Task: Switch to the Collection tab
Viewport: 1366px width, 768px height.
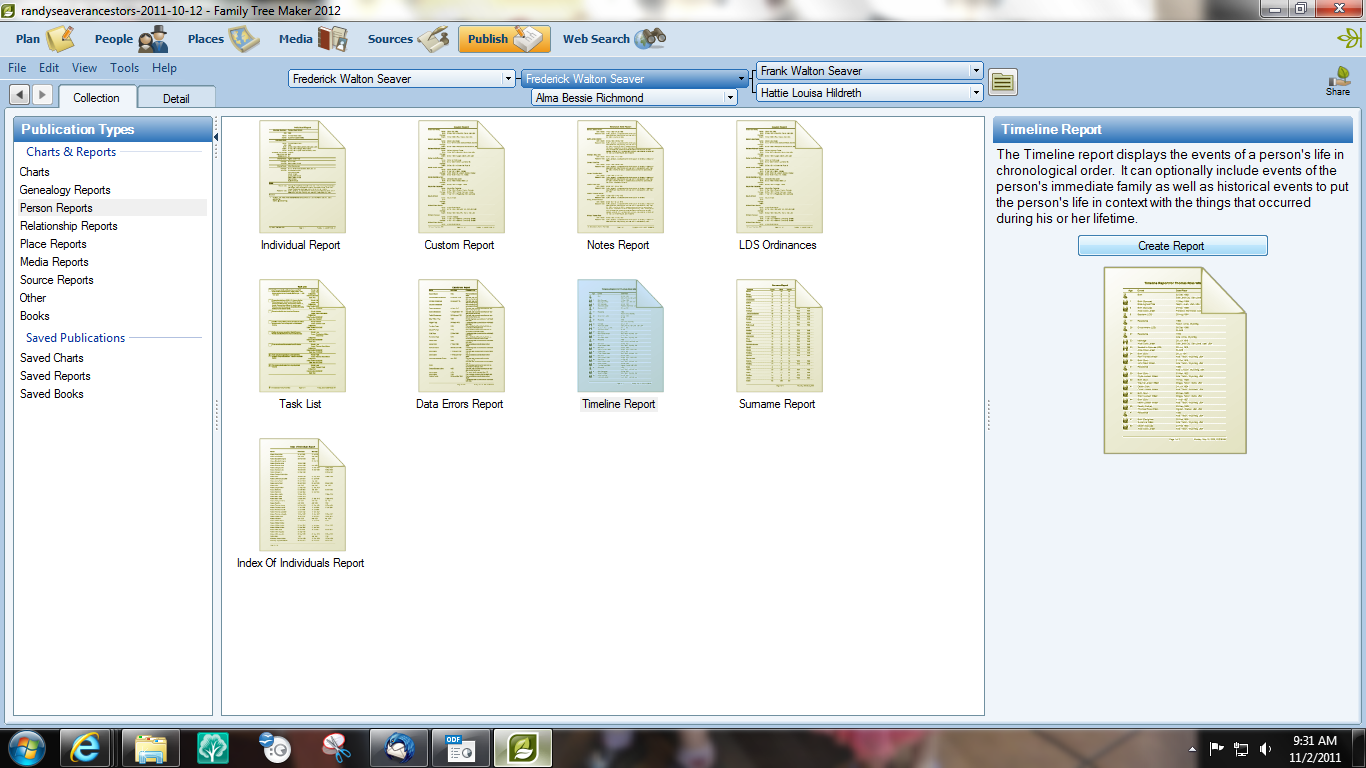Action: pos(96,97)
